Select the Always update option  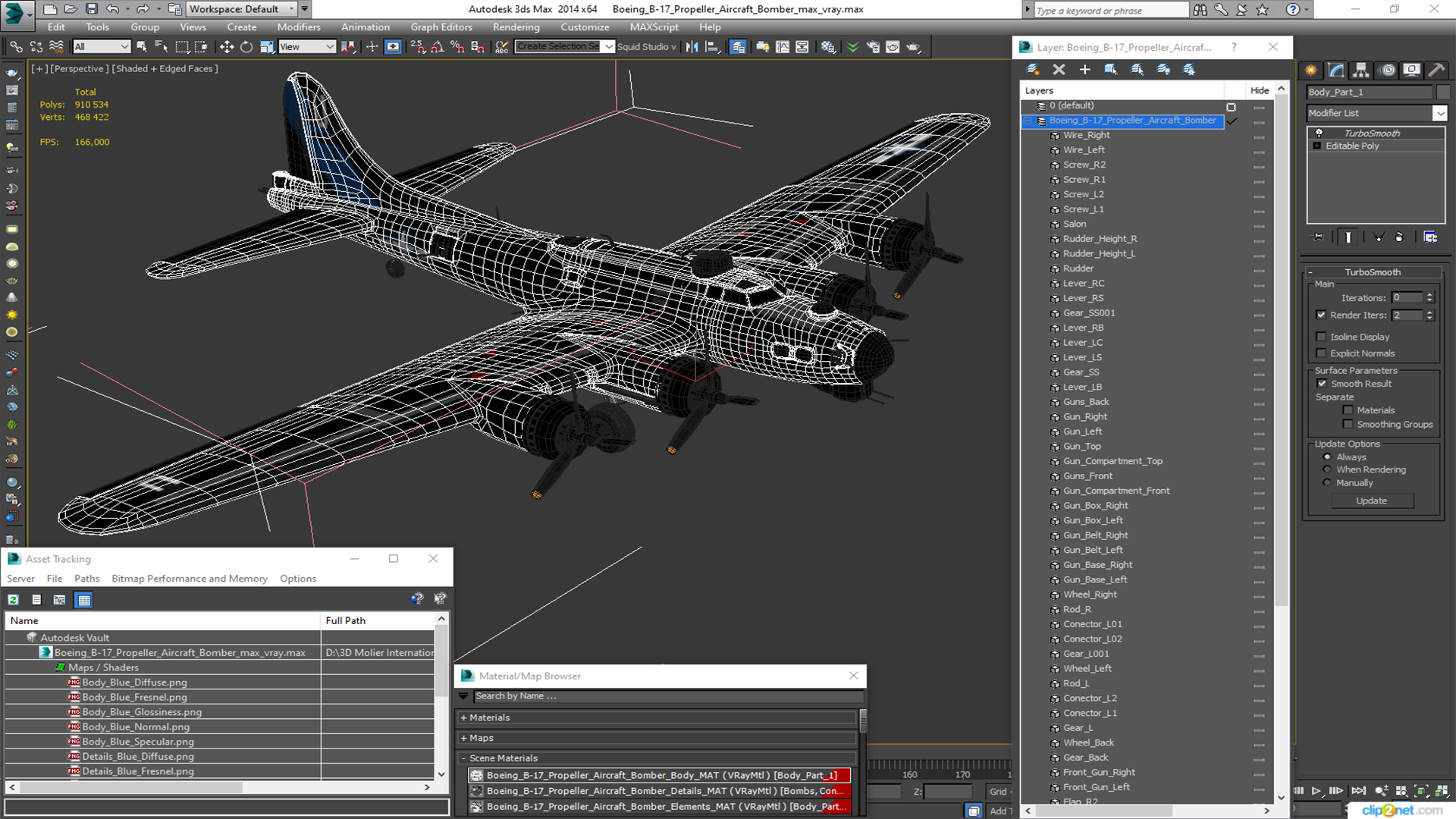point(1327,457)
